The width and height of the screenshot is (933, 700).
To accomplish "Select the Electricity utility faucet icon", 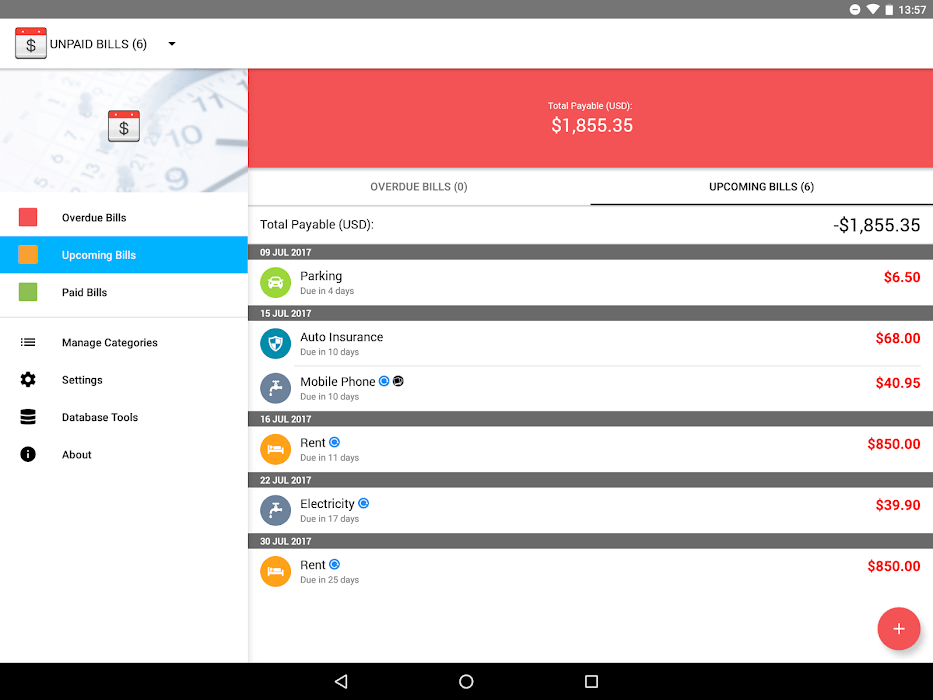I will pos(275,510).
